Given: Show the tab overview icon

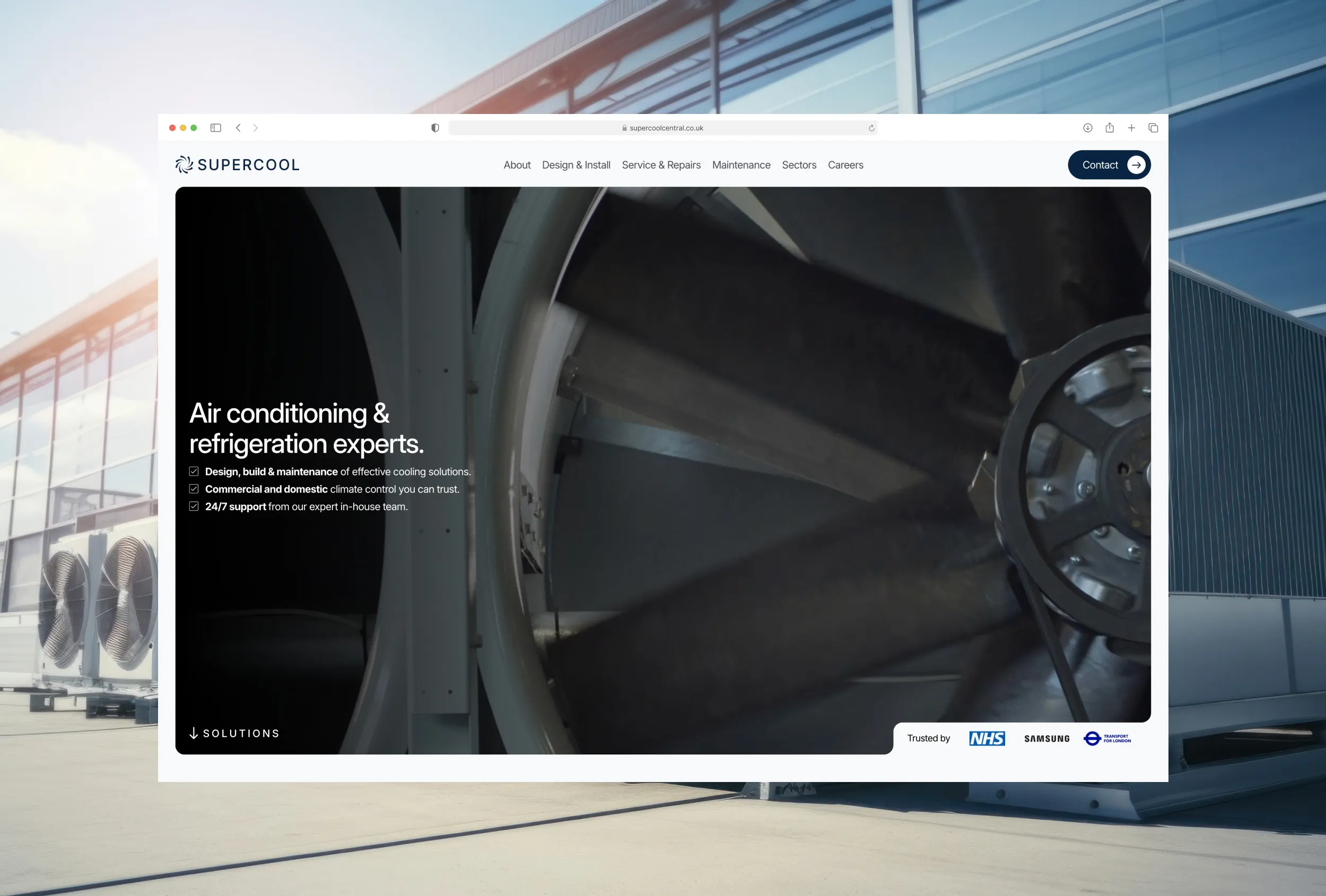Looking at the screenshot, I should point(1153,128).
